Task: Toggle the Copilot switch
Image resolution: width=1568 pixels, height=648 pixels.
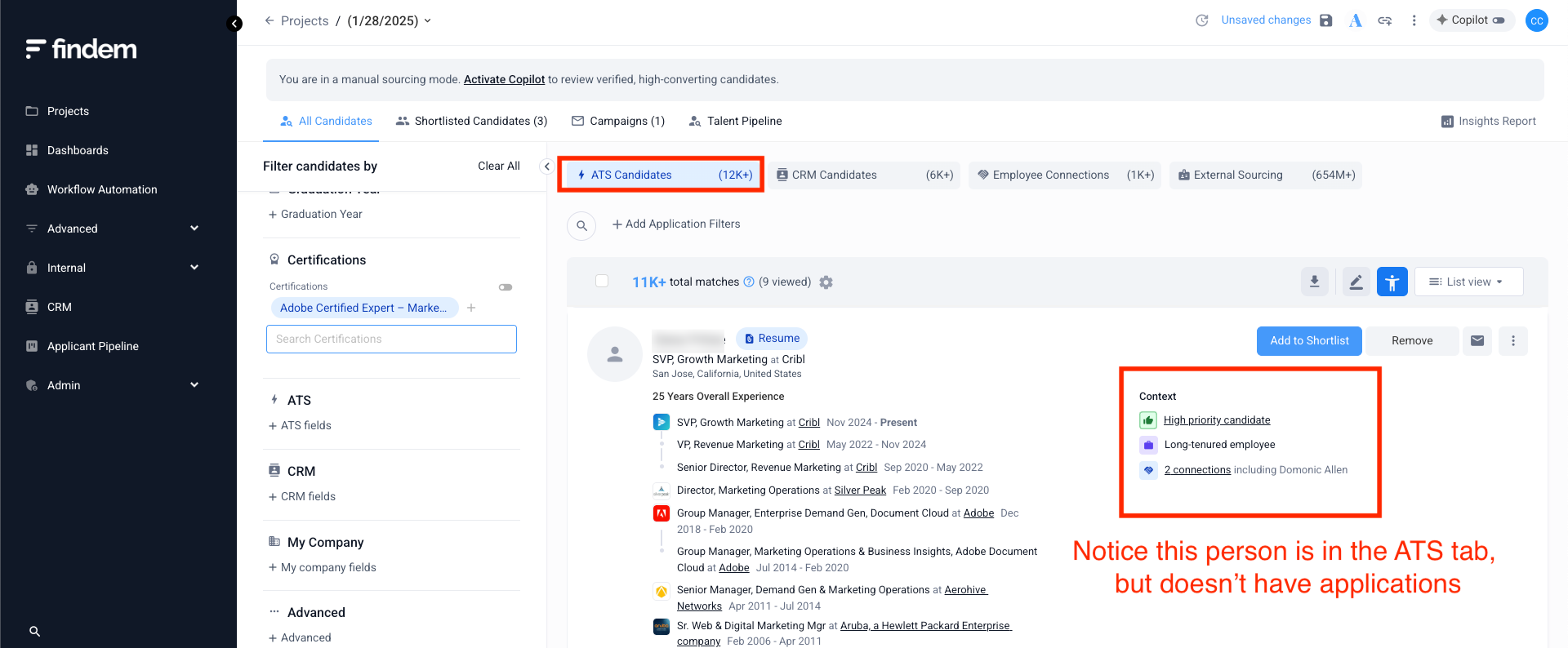Action: coord(1499,20)
